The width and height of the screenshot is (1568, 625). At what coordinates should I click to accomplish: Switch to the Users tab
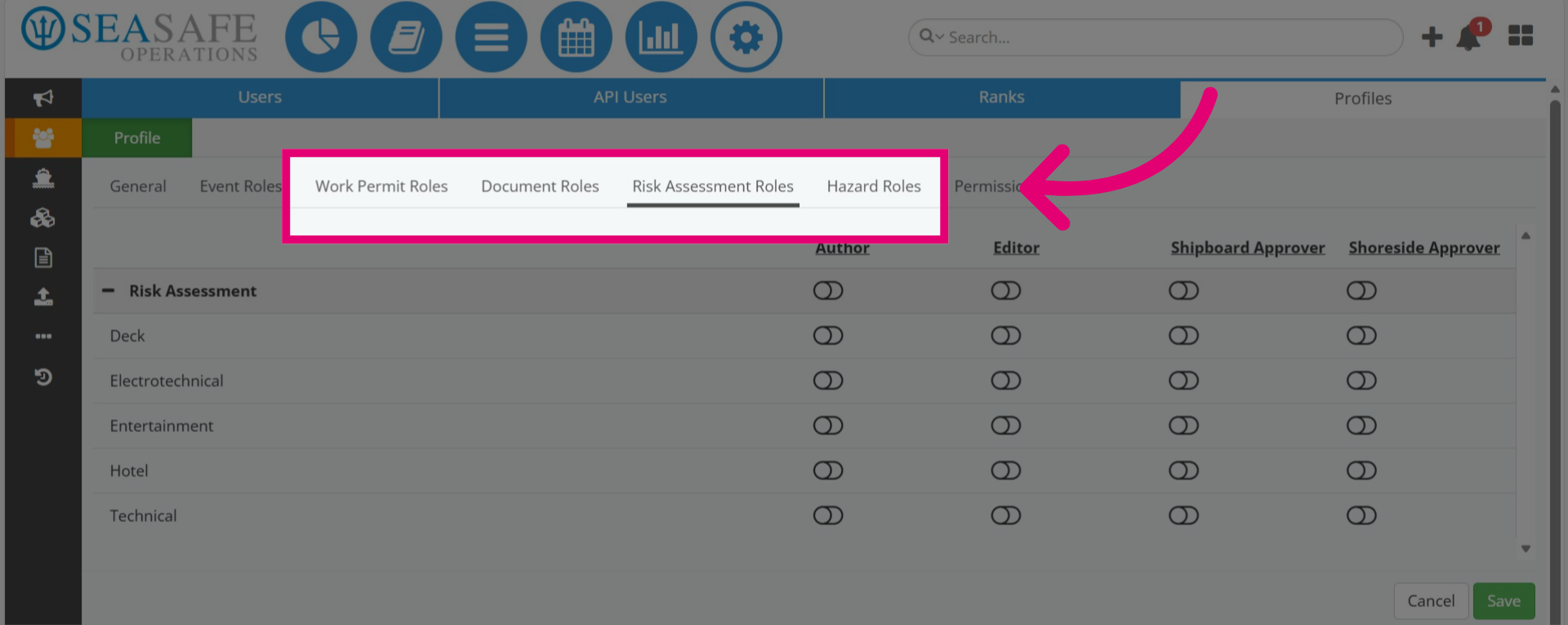(260, 97)
